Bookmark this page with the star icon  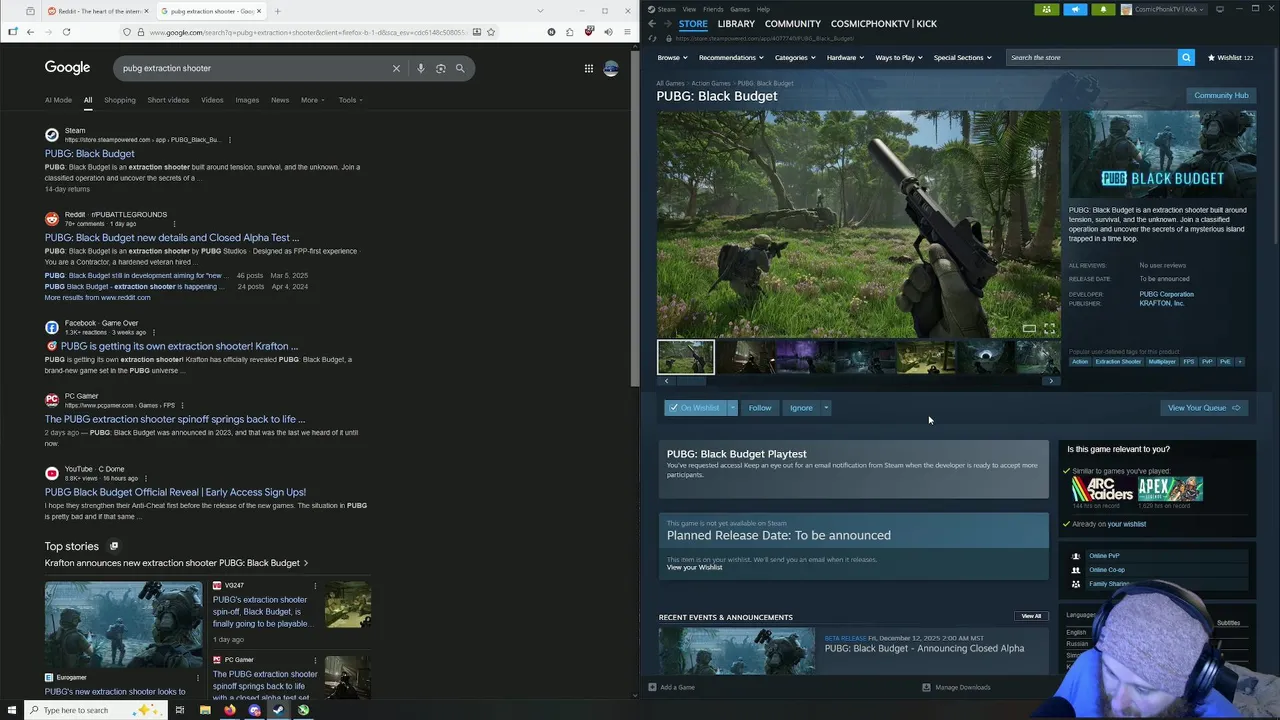click(490, 32)
